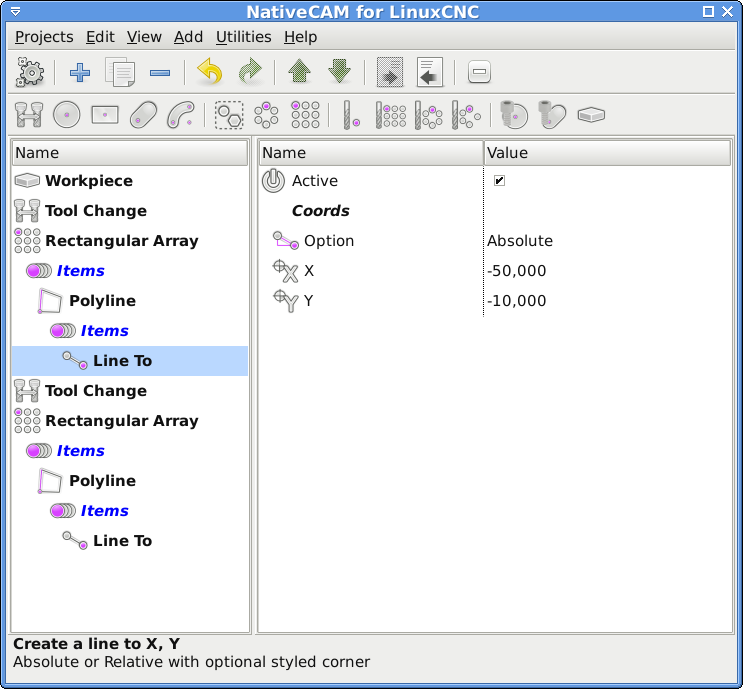Click the properties Name column header
Image resolution: width=743 pixels, height=689 pixels.
372,153
